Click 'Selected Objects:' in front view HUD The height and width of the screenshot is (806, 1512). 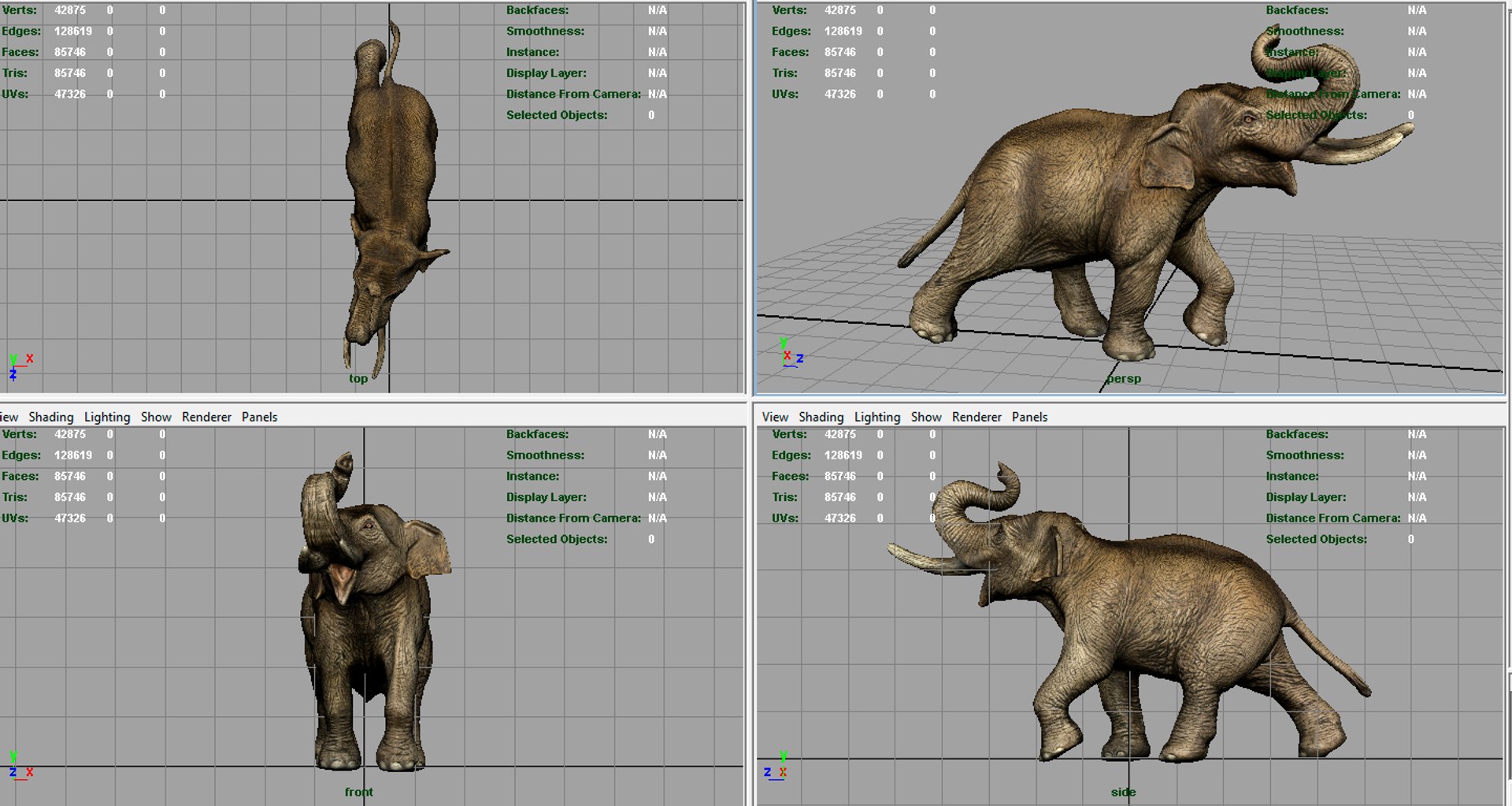point(557,539)
